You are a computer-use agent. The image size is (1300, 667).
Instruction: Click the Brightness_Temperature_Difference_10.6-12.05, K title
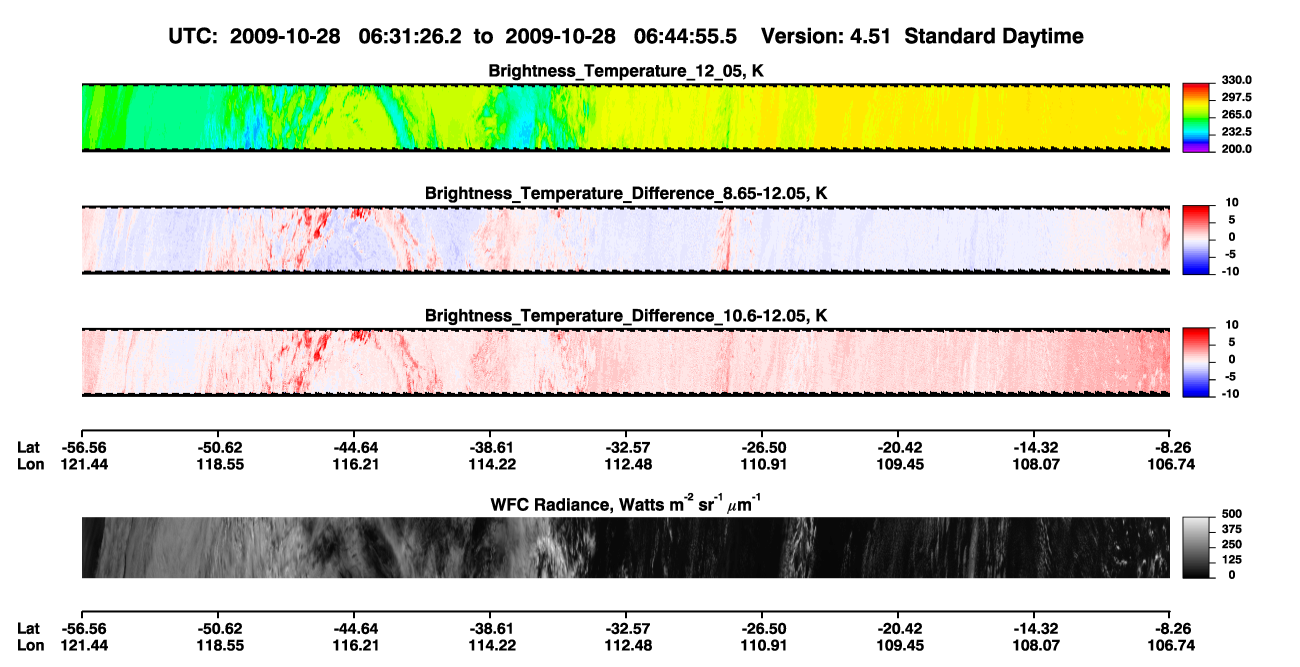click(x=626, y=316)
